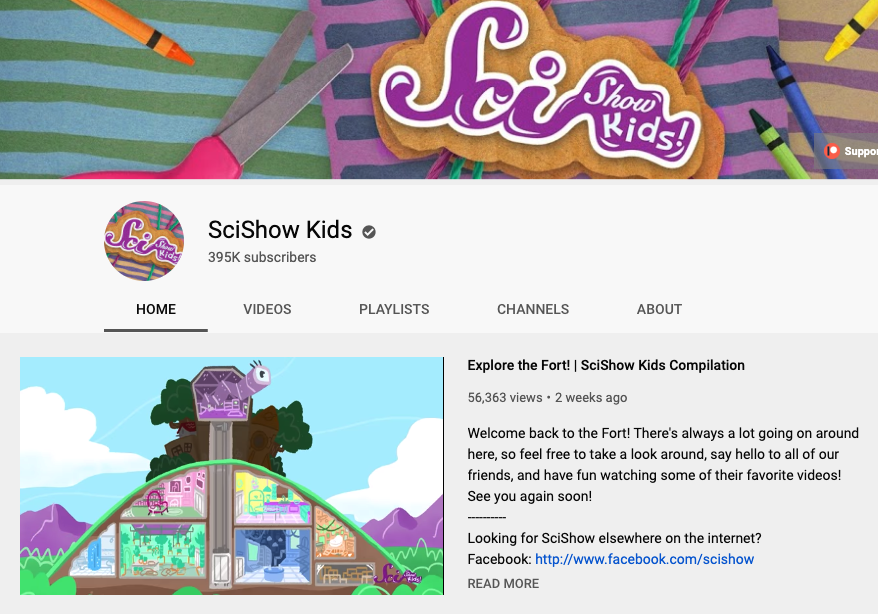The image size is (878, 614).
Task: Expand the description with Read More
Action: click(503, 584)
